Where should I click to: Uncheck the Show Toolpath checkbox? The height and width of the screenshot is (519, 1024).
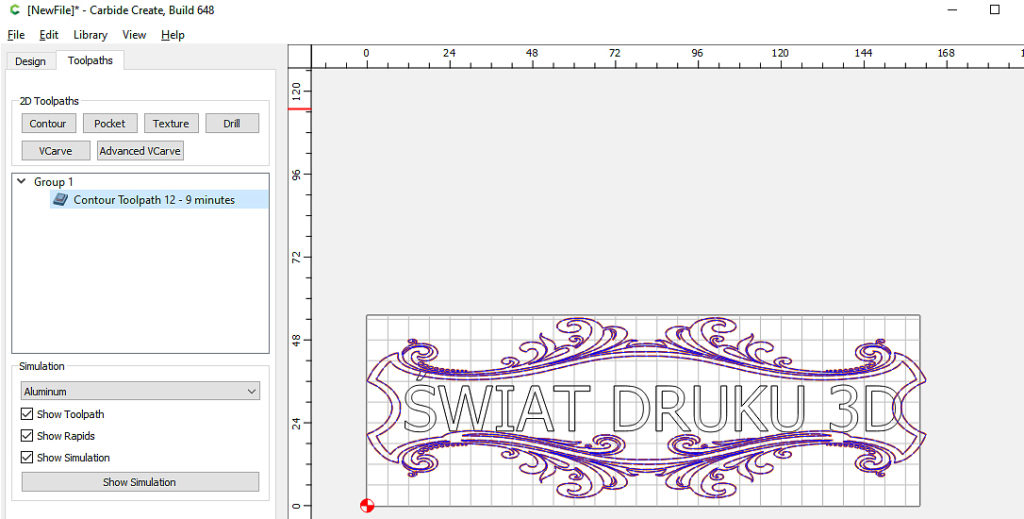27,414
